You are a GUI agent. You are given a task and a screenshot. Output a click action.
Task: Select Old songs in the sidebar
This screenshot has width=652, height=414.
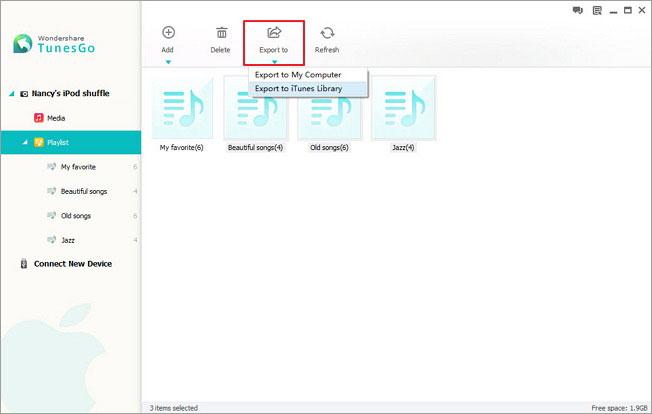coord(74,215)
